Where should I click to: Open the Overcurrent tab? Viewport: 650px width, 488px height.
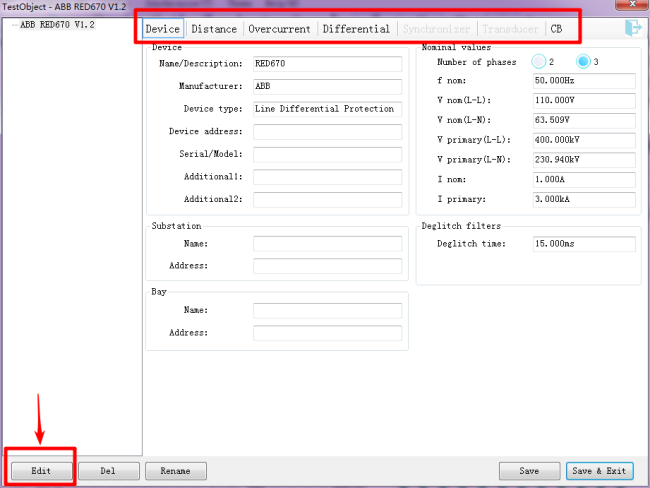pos(279,29)
